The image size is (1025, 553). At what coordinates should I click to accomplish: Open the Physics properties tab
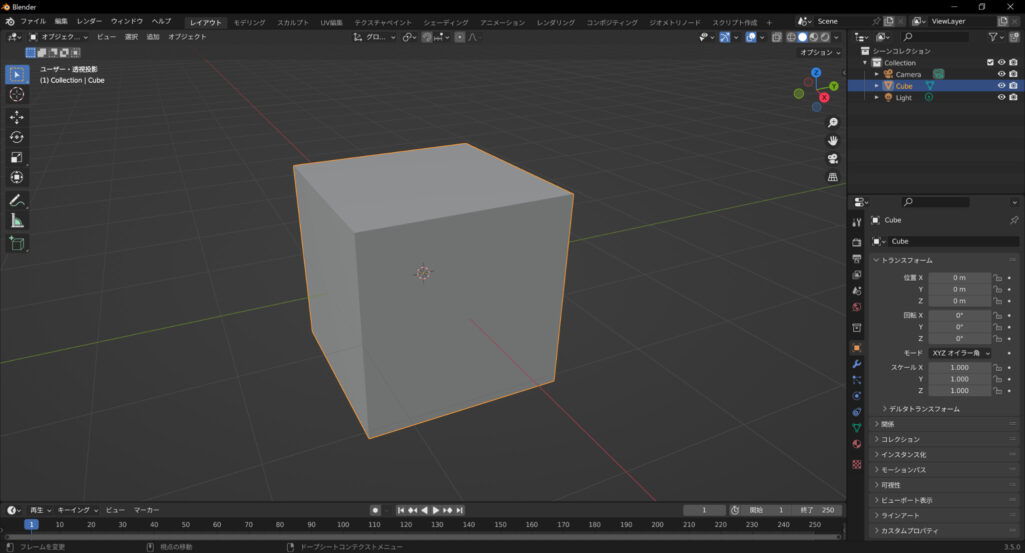[857, 395]
